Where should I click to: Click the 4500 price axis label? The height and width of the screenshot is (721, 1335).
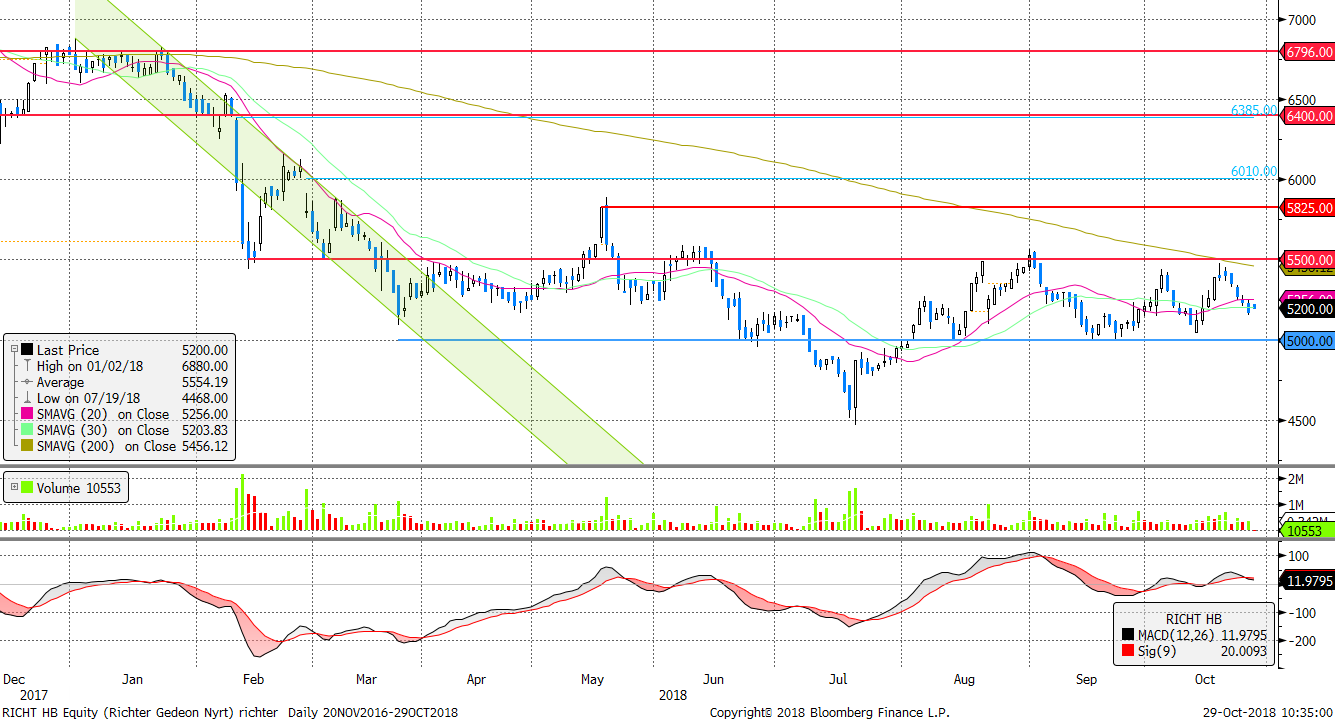pos(1303,421)
